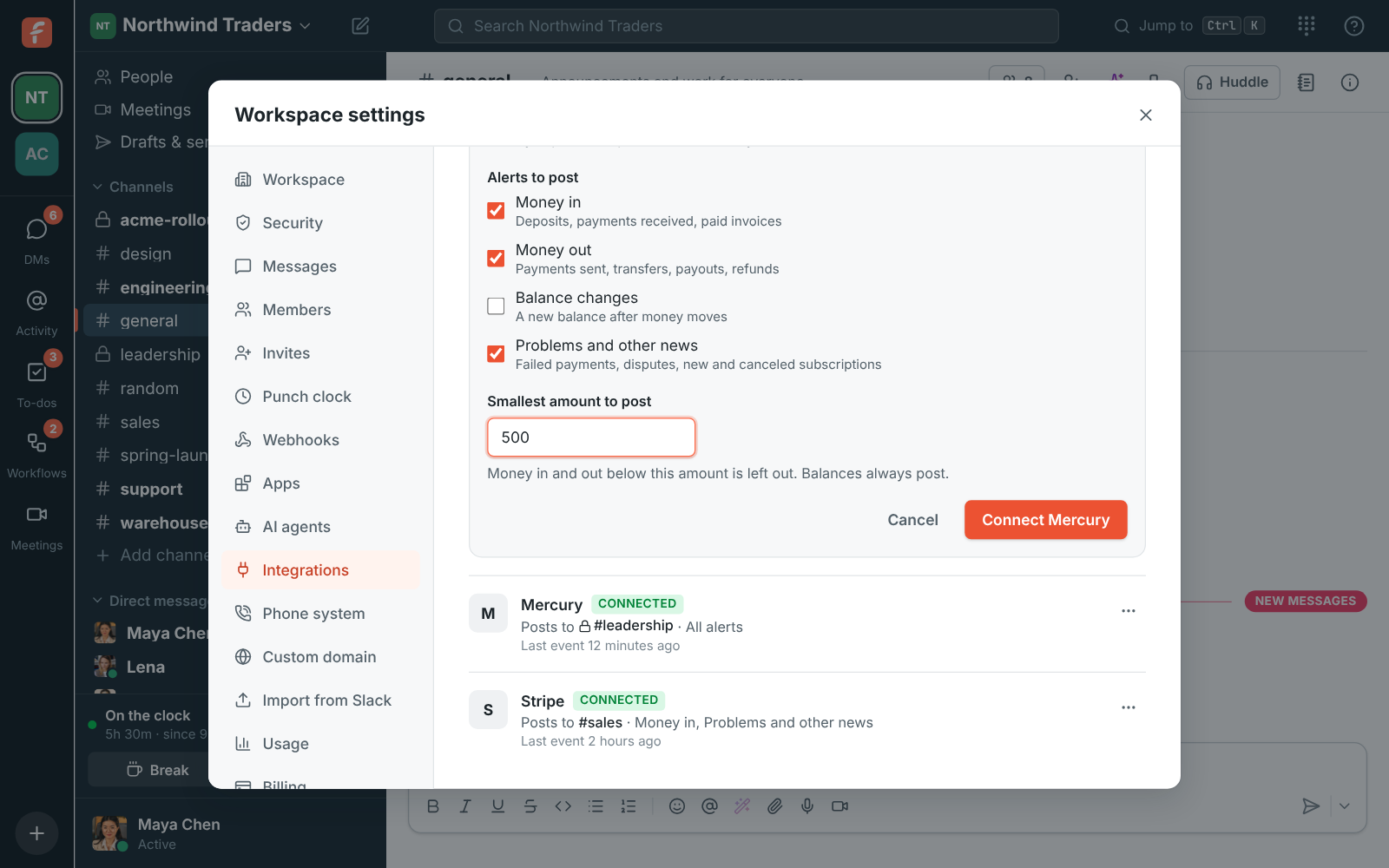Screen dimensions: 1389x868
Task: Open the Mercury integration more options
Action: point(1128,611)
